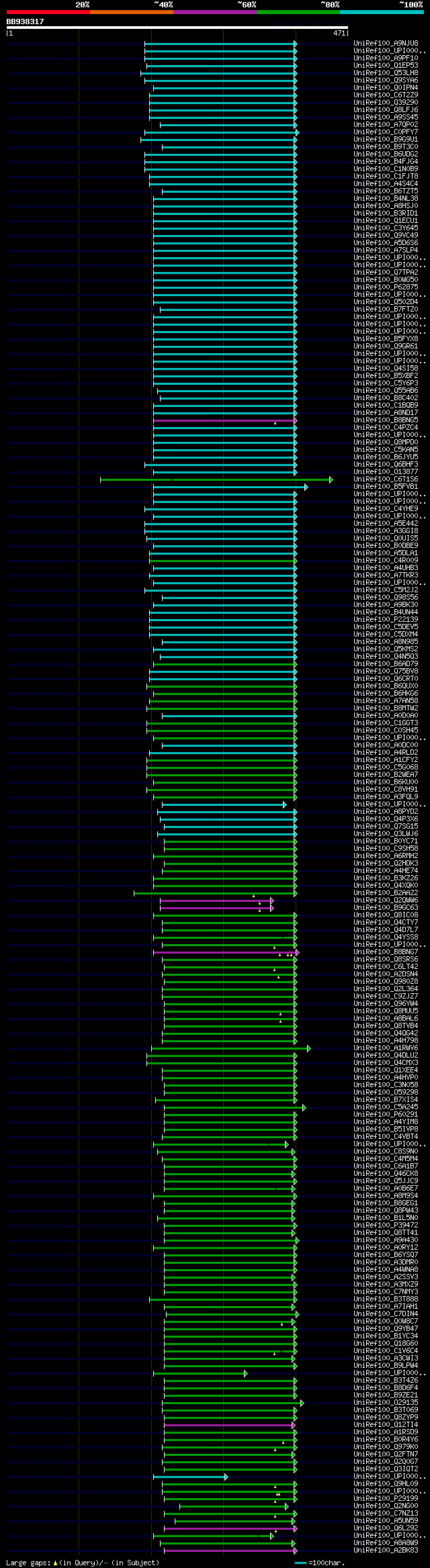The height and width of the screenshot is (1568, 430).
Task: Select the label UniRef100_A1RWV6
Action: 386,1048
